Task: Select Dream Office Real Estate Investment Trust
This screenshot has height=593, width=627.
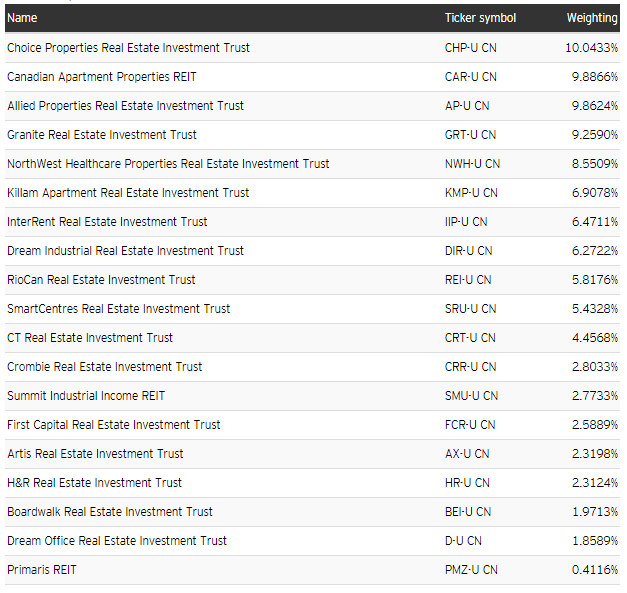Action: click(x=117, y=541)
